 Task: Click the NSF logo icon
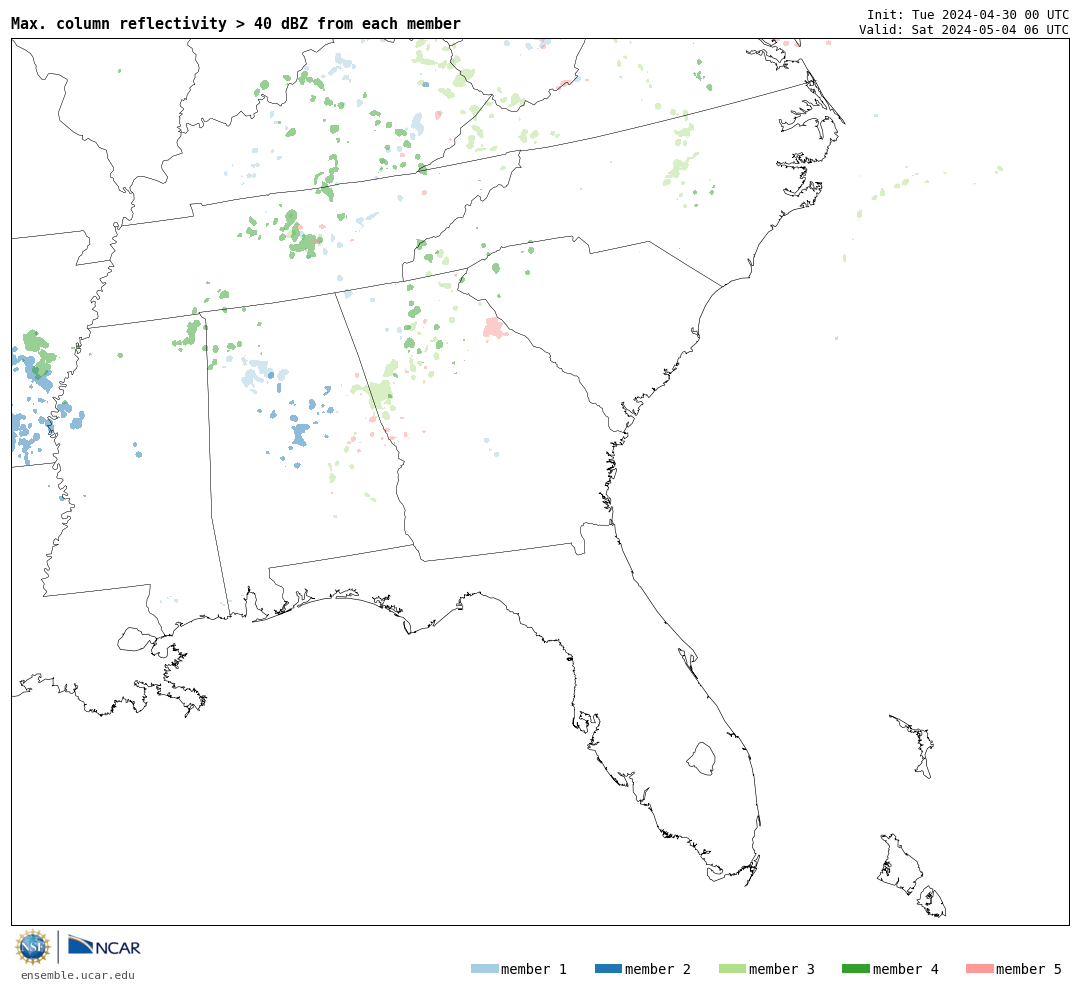[32, 947]
